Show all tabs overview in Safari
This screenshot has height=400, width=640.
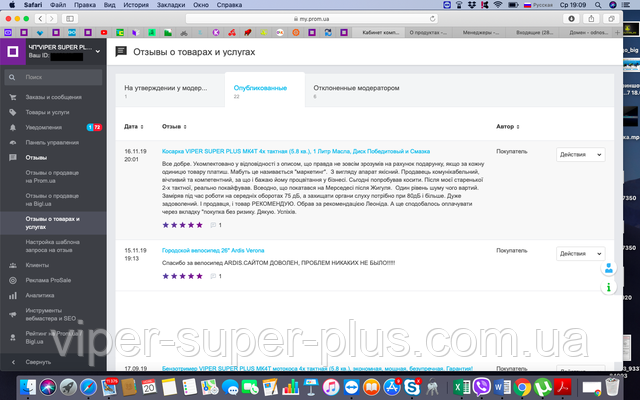point(611,19)
